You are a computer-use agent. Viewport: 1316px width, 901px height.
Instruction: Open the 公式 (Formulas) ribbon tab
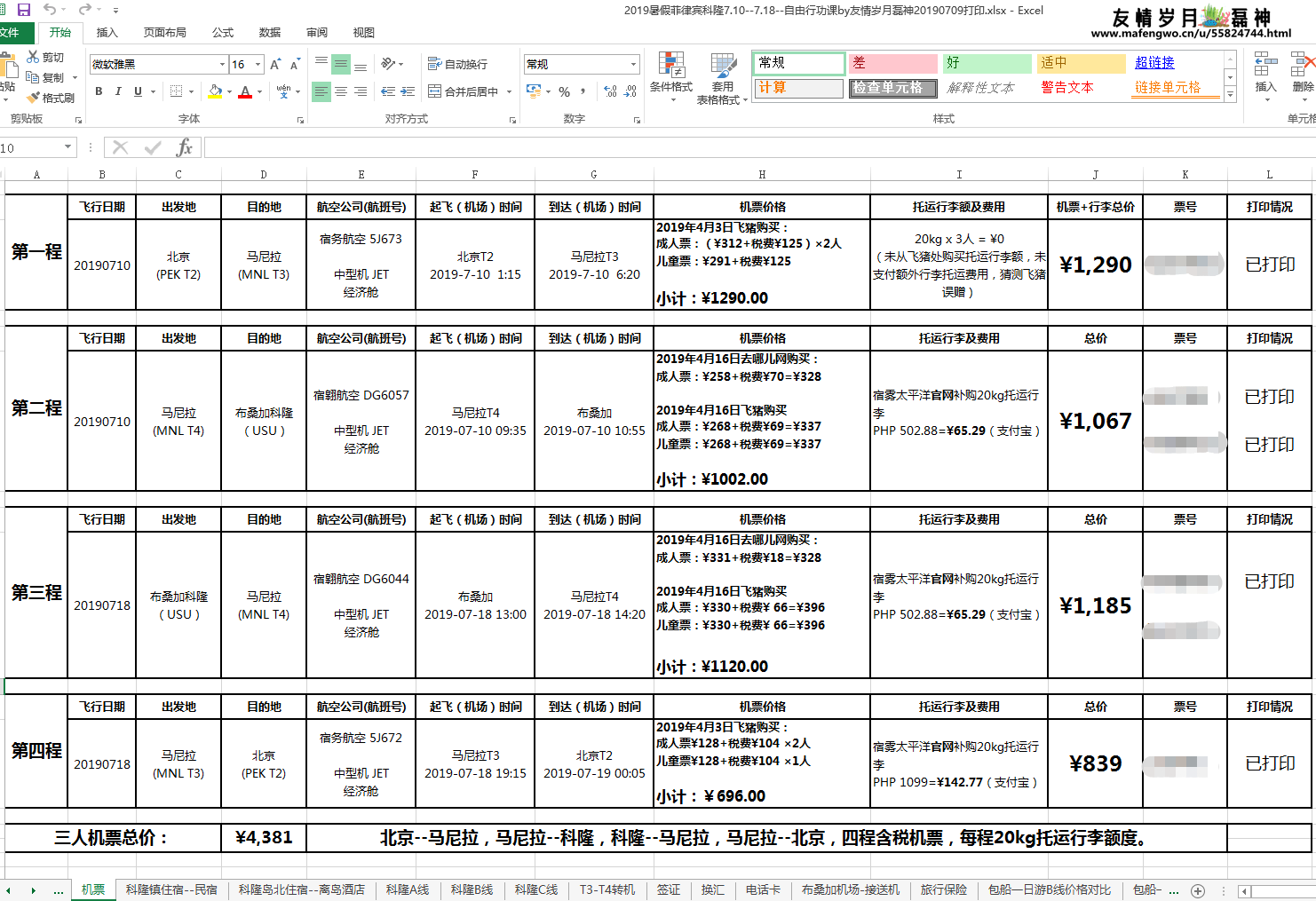click(x=223, y=32)
